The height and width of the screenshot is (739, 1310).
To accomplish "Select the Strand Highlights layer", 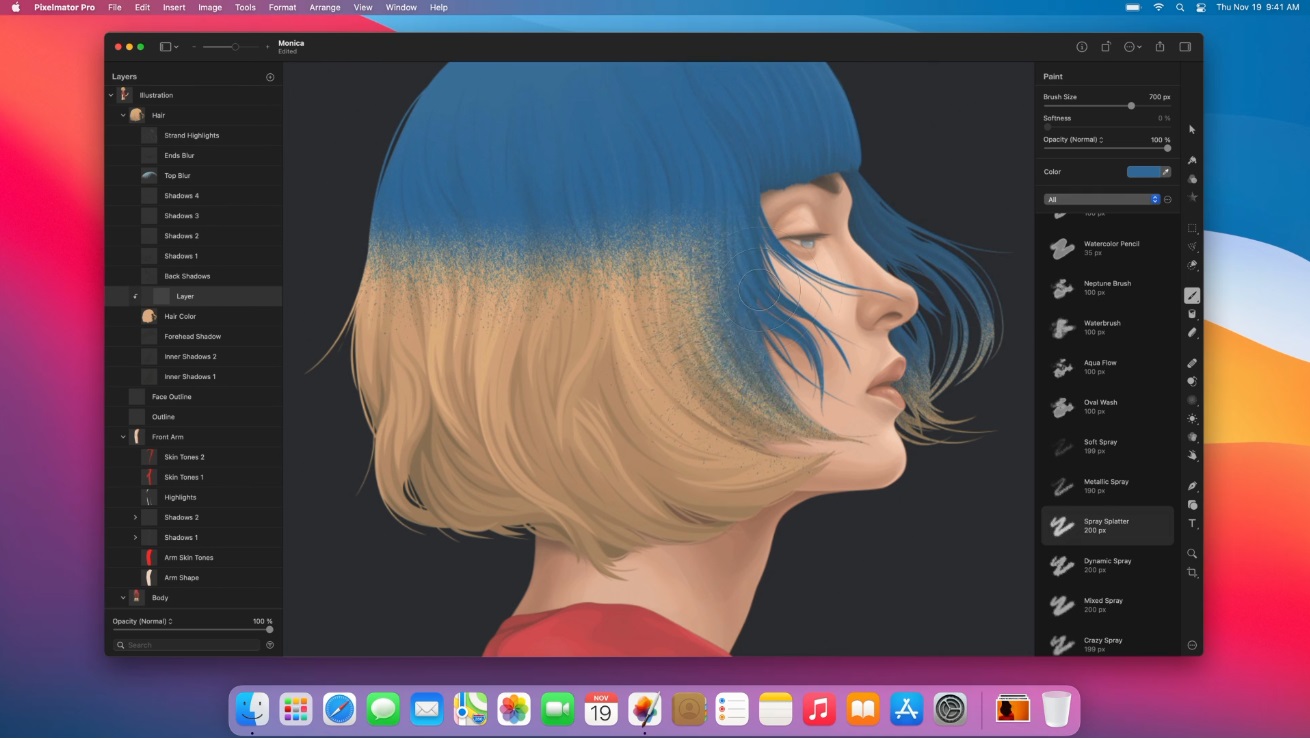I will [x=193, y=135].
